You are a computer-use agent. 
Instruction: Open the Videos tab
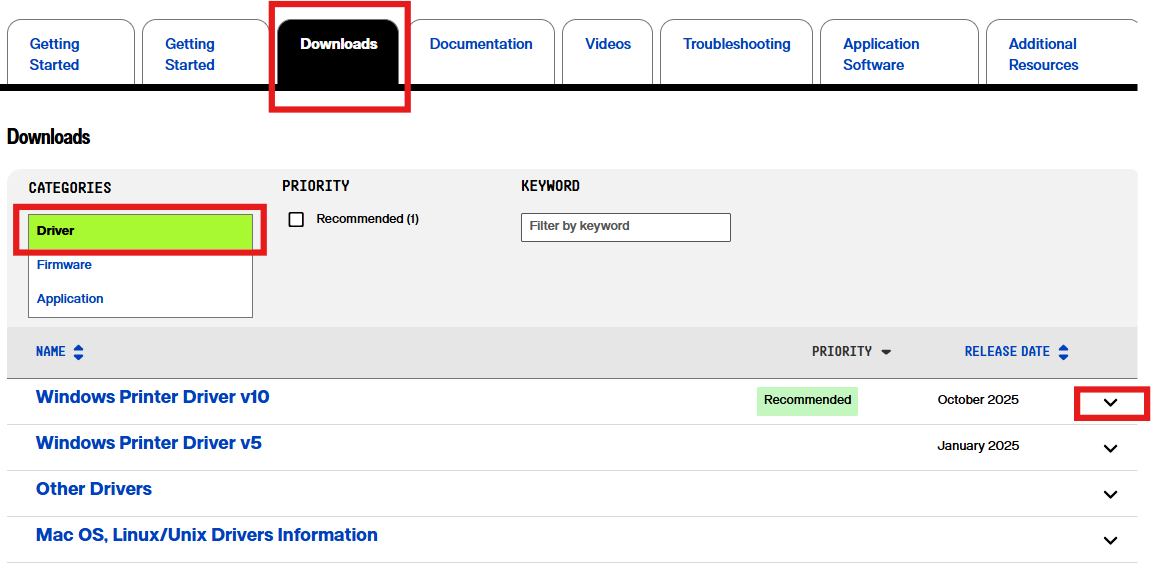608,44
